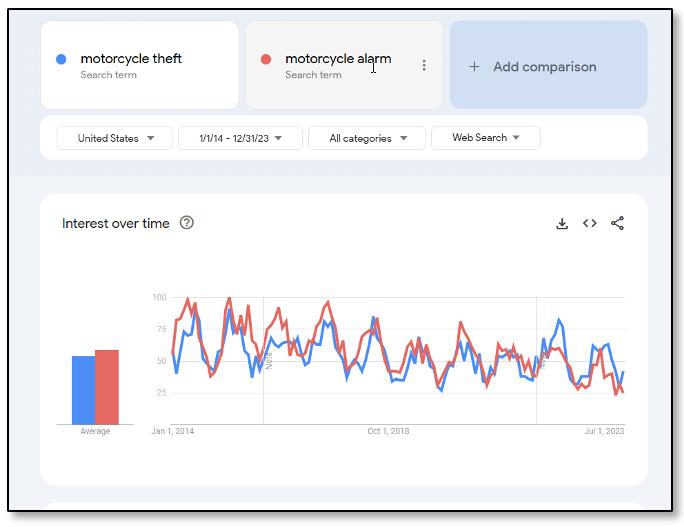Open the All categories dropdown
The width and height of the screenshot is (684, 527).
(367, 138)
